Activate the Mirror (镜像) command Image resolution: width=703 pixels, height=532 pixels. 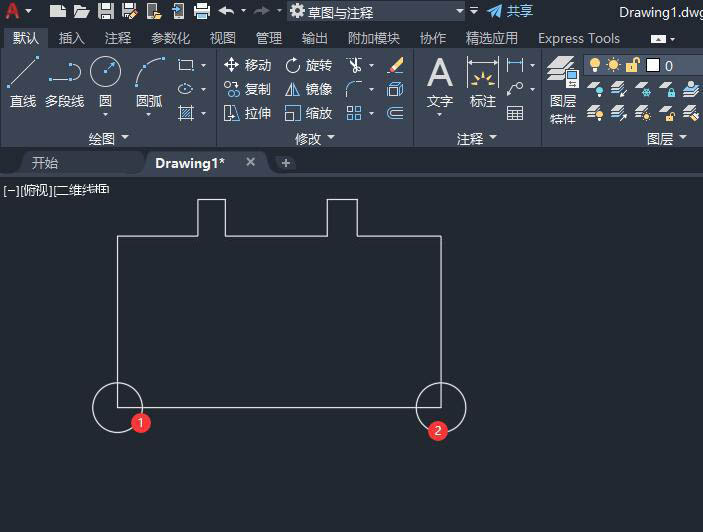tap(309, 89)
